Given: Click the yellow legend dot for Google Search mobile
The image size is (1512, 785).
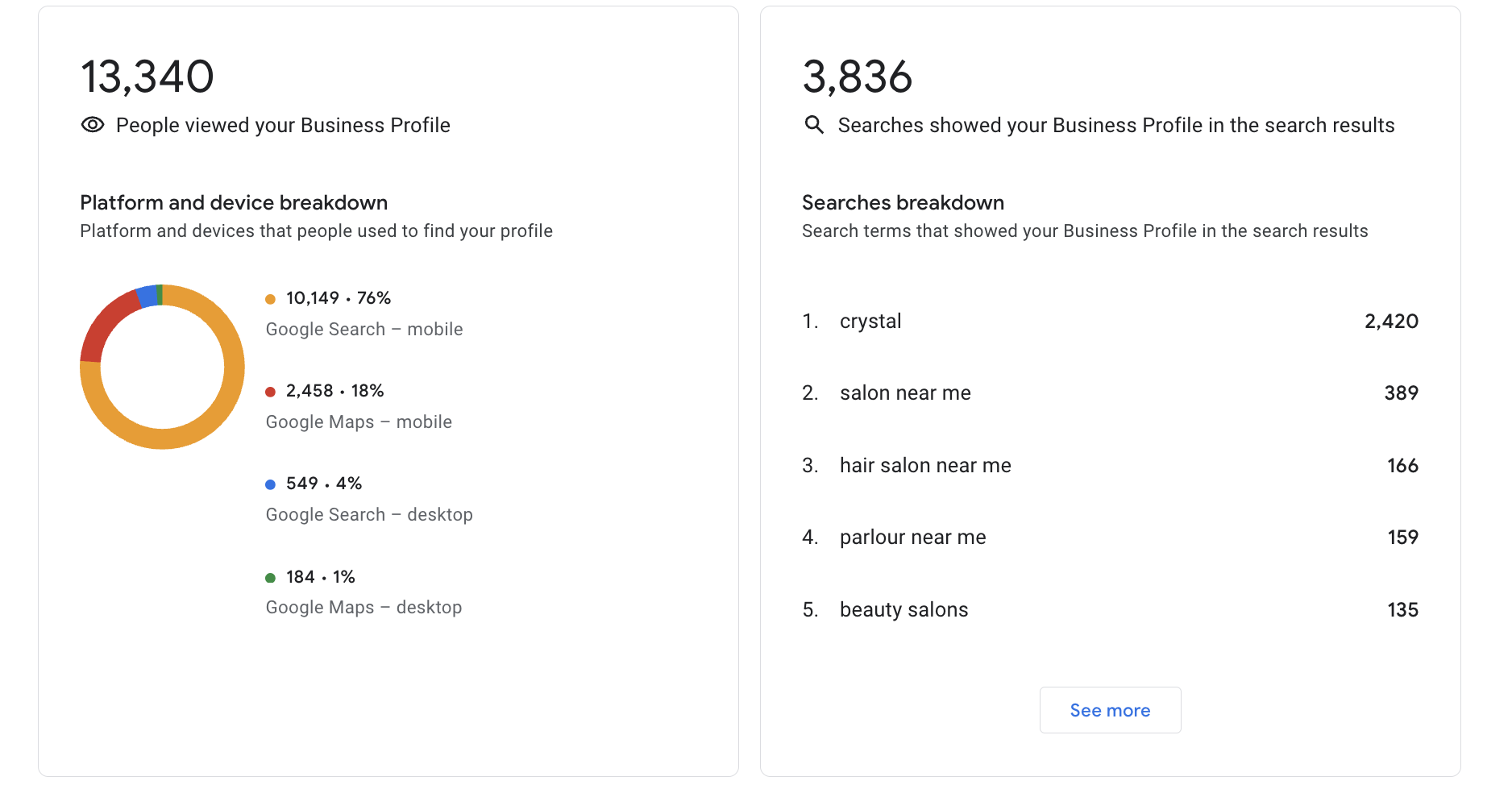Looking at the screenshot, I should (x=270, y=298).
